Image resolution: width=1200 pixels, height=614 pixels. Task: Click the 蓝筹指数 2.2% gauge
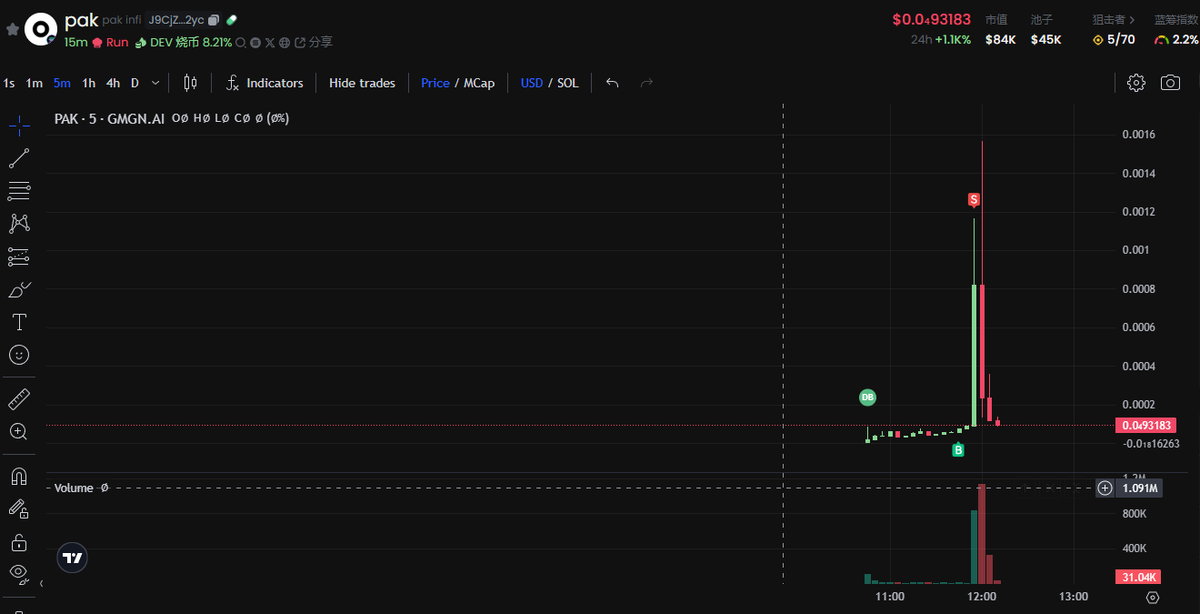click(1176, 40)
